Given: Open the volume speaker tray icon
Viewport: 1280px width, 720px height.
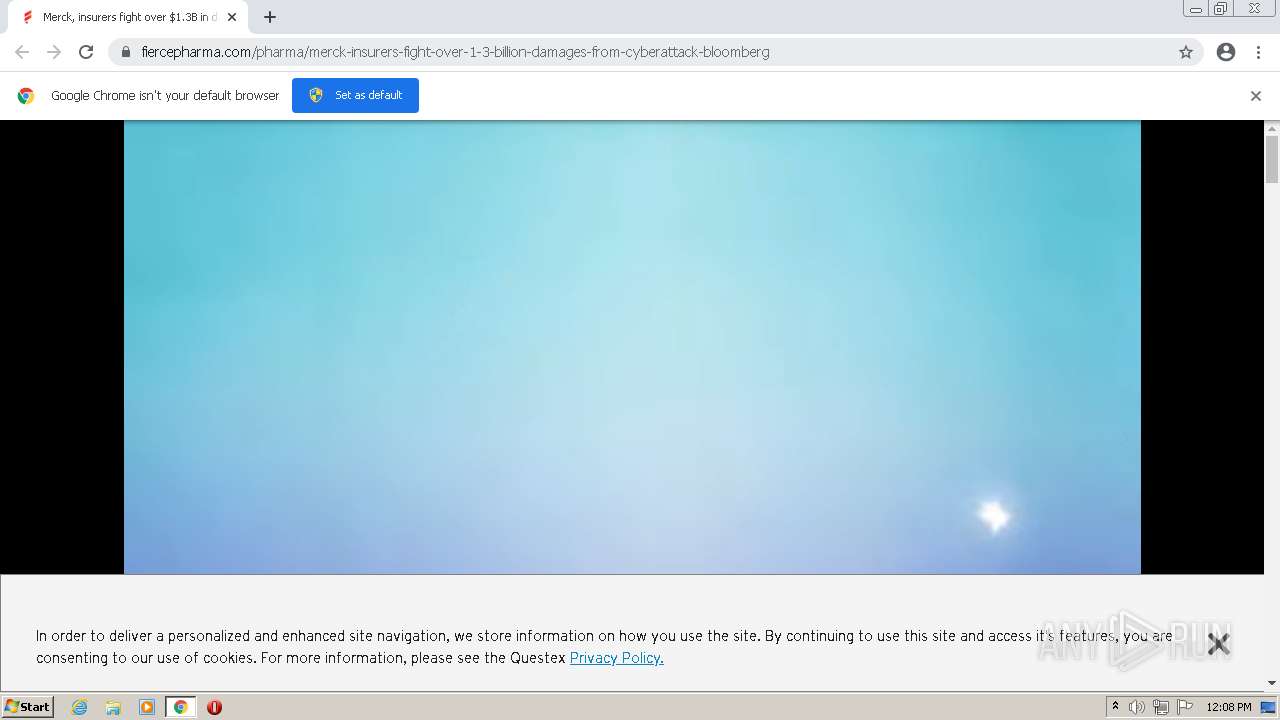Looking at the screenshot, I should 1137,707.
